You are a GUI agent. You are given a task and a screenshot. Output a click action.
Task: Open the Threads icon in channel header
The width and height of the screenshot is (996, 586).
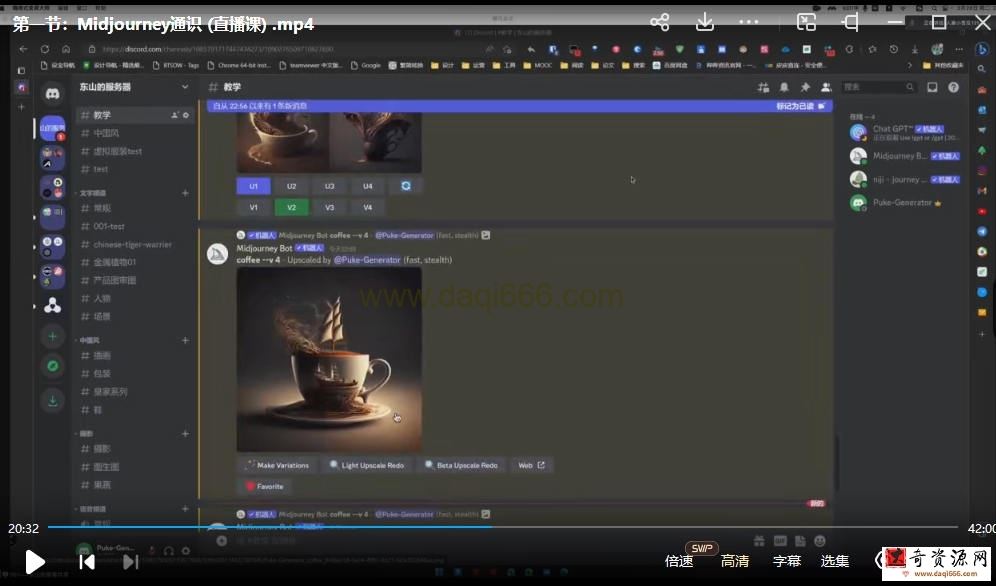(x=764, y=87)
